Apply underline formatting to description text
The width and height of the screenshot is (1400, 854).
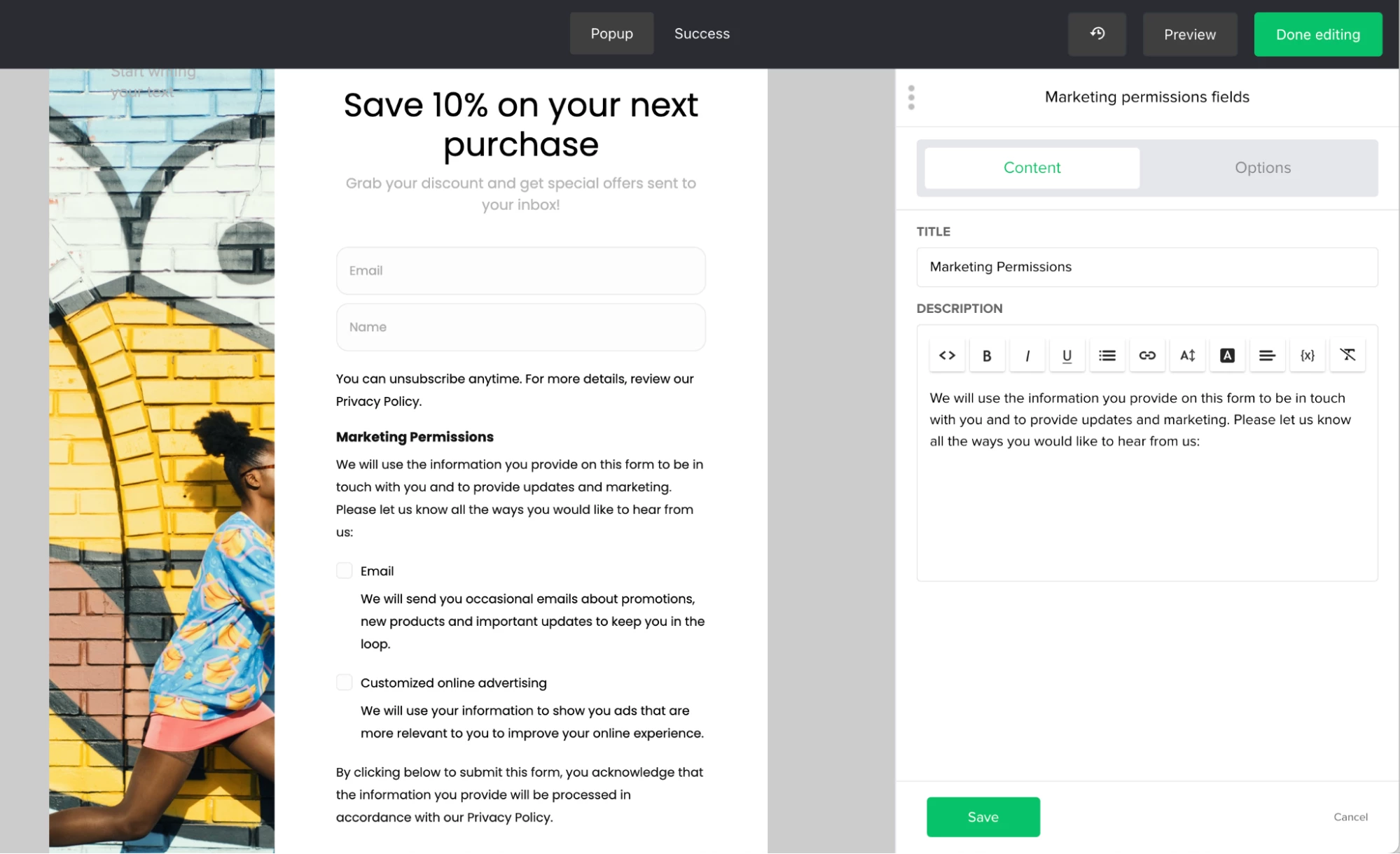[1067, 356]
